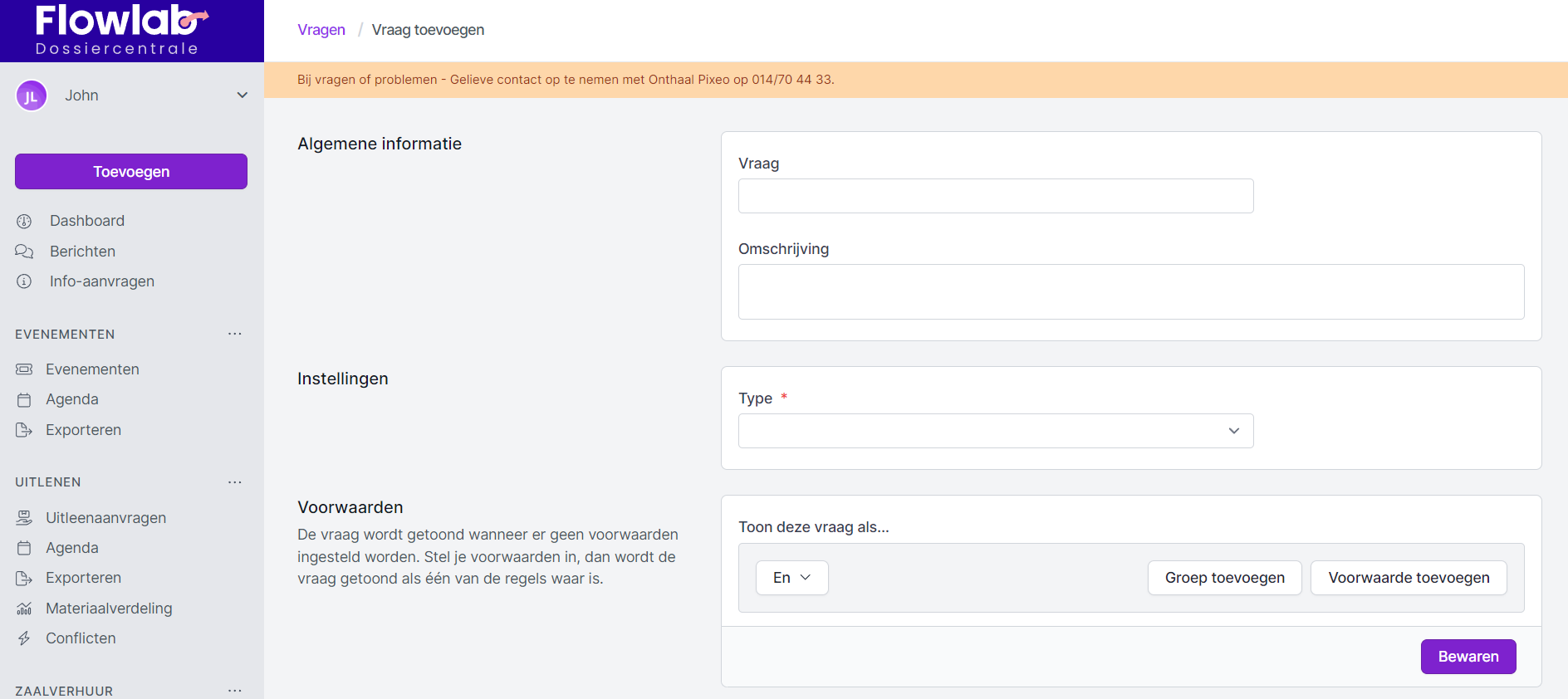The height and width of the screenshot is (699, 1568).
Task: Click the Info-aanvragen info circle icon
Action: point(24,281)
